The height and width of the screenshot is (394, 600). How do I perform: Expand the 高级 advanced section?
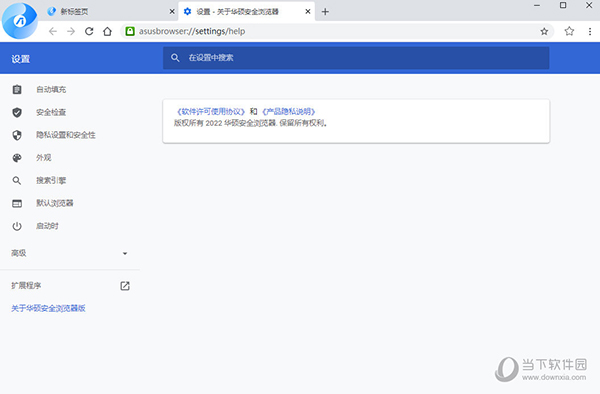coord(70,253)
